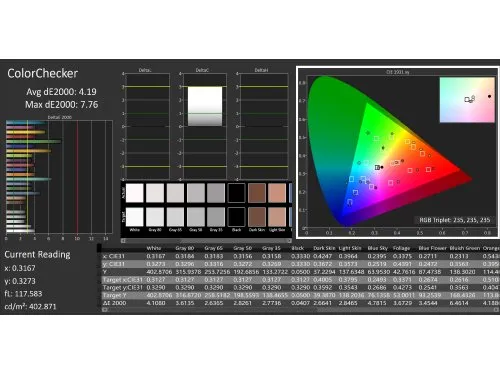Select the Actual White color swatch
Image resolution: width=500 pixels, height=375 pixels.
pos(134,193)
